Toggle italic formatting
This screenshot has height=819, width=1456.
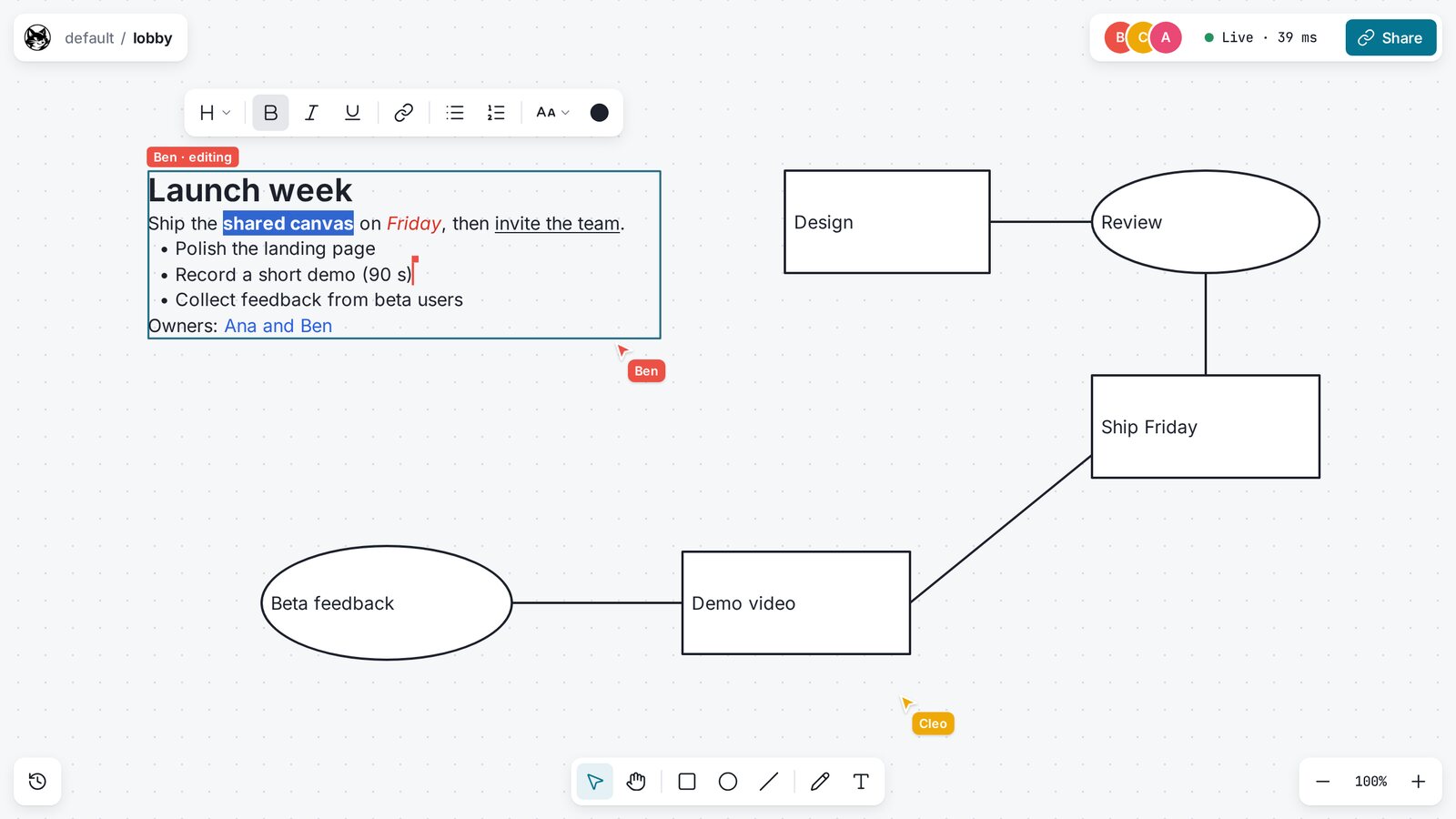click(x=311, y=113)
